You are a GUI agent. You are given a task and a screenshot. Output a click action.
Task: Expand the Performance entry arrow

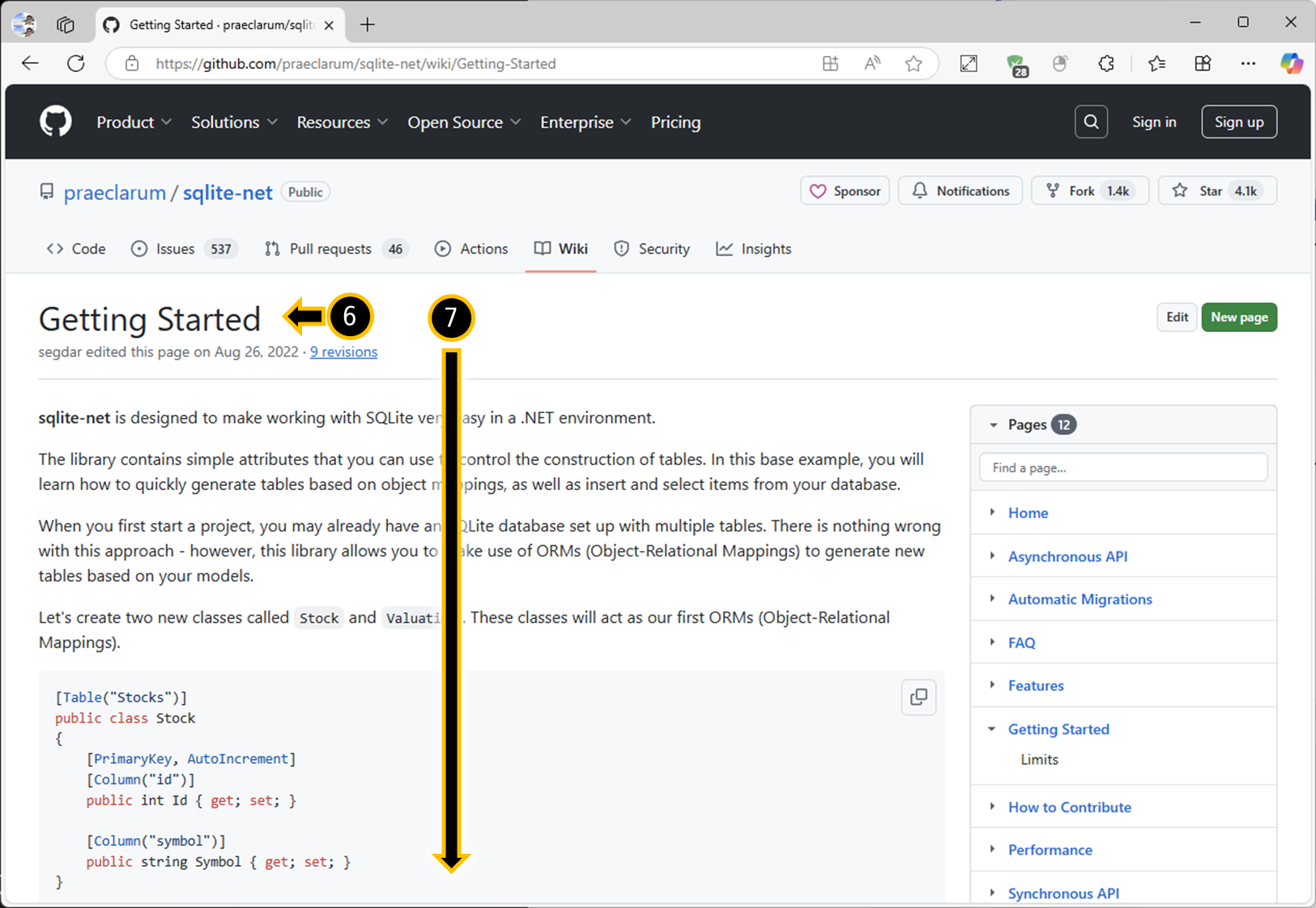(993, 849)
